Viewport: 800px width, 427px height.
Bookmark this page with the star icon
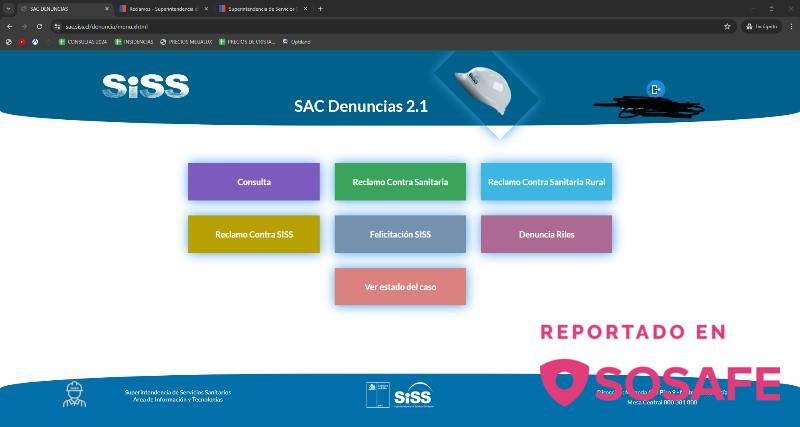(728, 27)
